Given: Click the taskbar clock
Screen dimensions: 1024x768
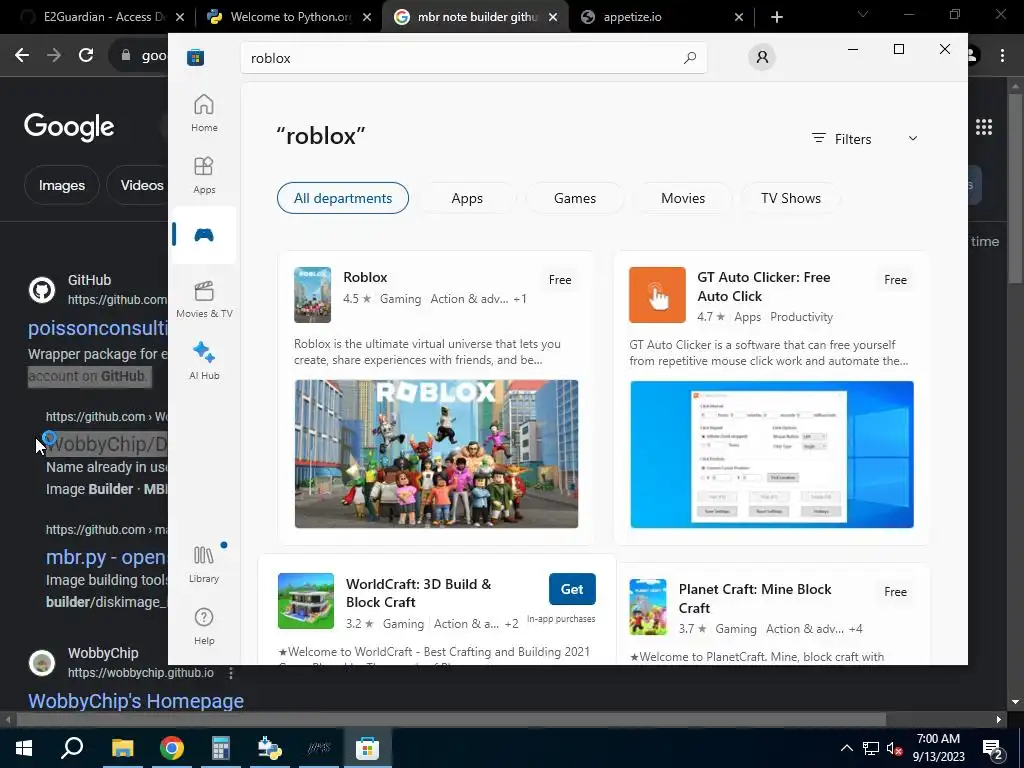Looking at the screenshot, I should (x=938, y=748).
